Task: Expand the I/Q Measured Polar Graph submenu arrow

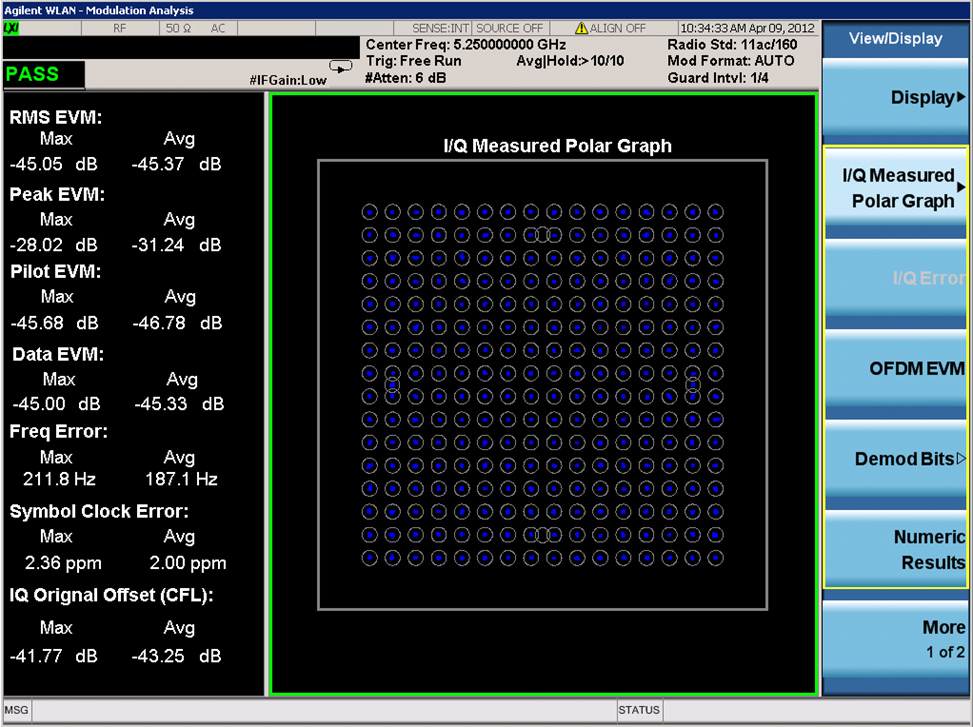Action: [961, 188]
